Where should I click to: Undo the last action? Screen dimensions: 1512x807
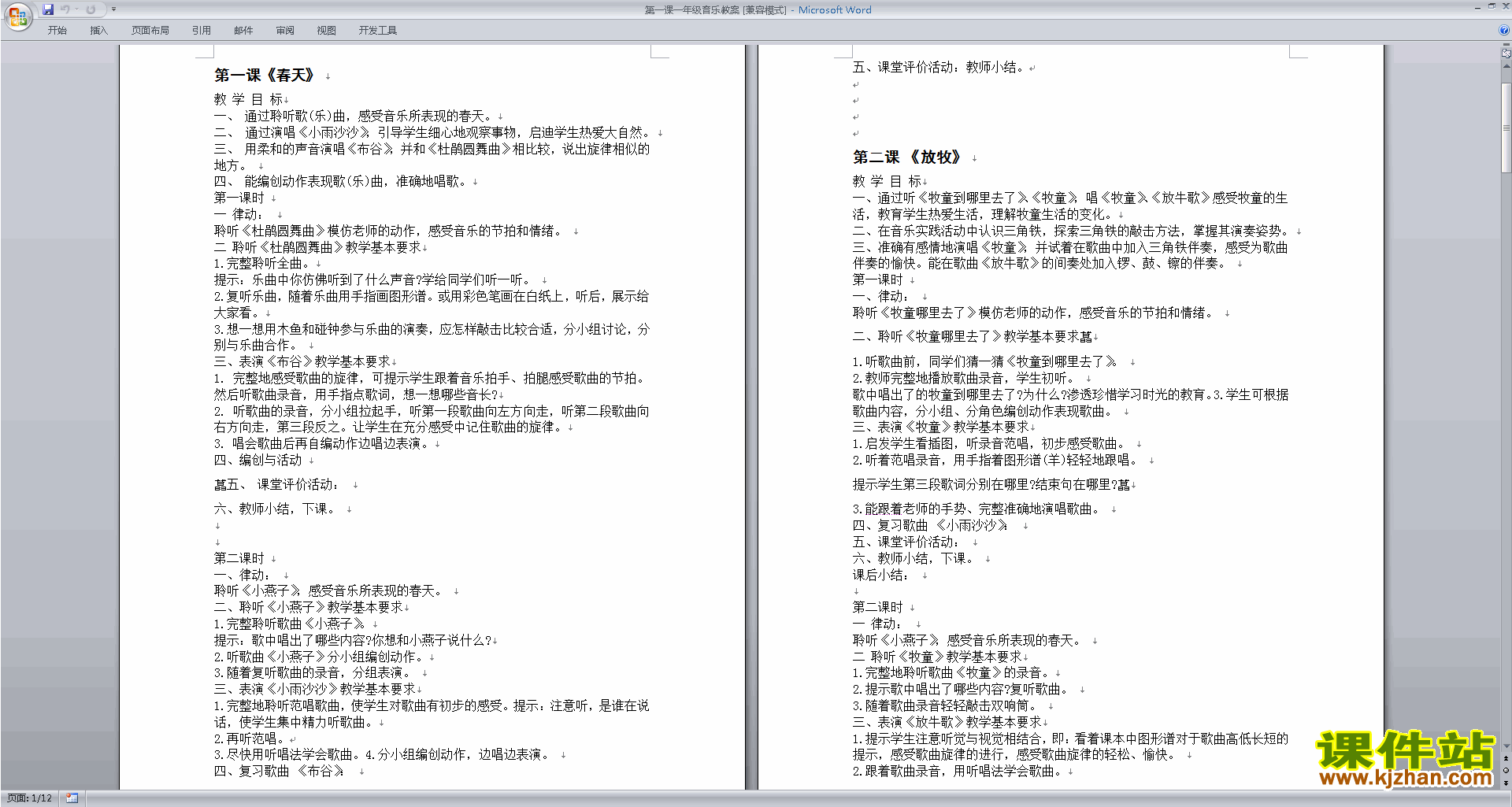coord(65,9)
